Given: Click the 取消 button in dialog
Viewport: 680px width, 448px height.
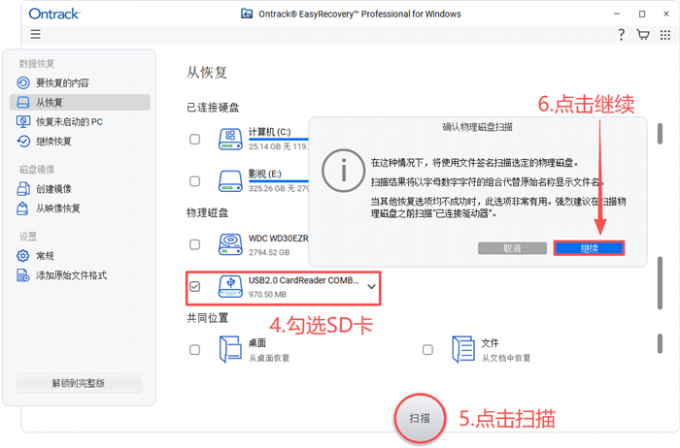Looking at the screenshot, I should tap(512, 248).
